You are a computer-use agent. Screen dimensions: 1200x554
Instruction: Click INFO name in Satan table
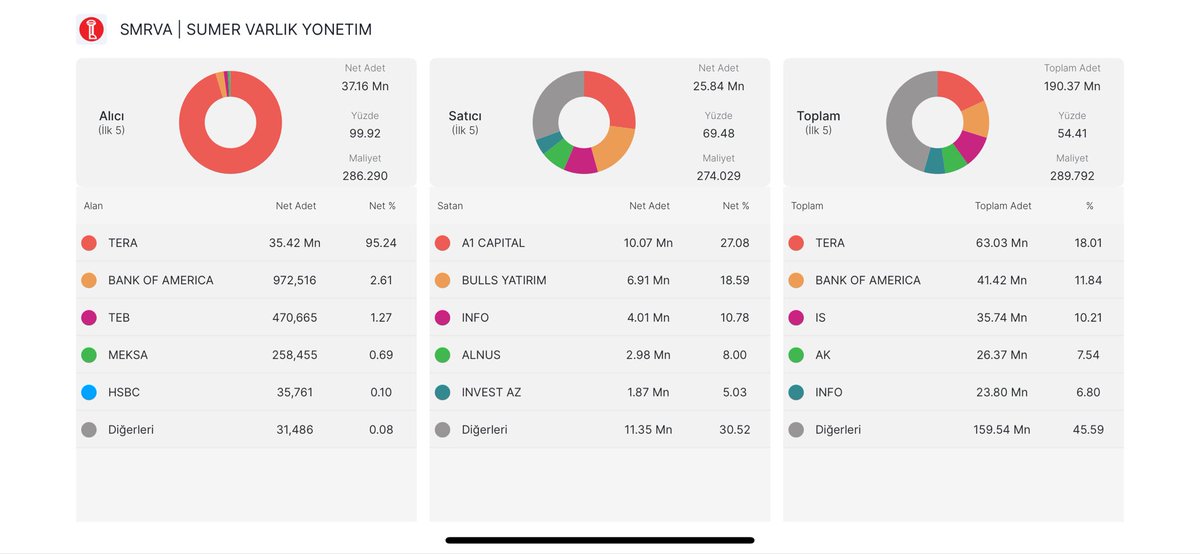click(476, 318)
